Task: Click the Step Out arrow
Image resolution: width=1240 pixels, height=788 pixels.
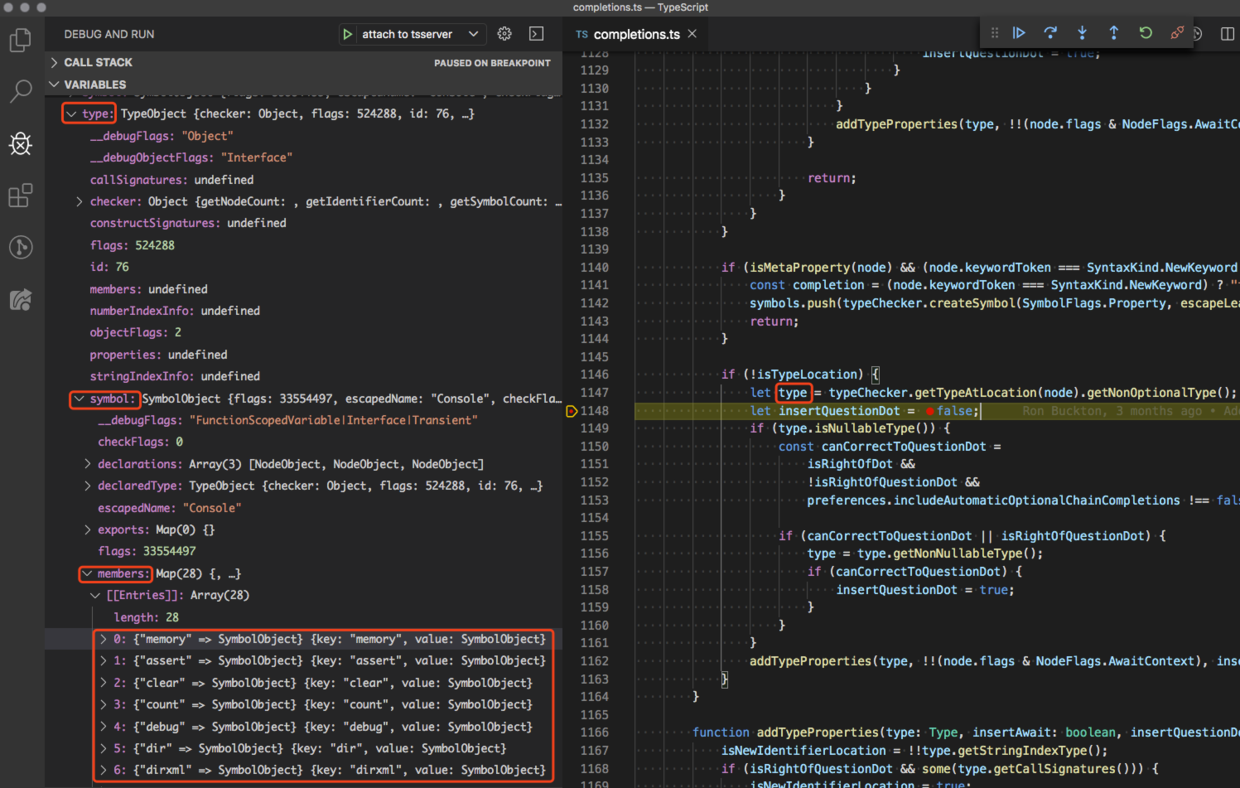Action: tap(1113, 33)
